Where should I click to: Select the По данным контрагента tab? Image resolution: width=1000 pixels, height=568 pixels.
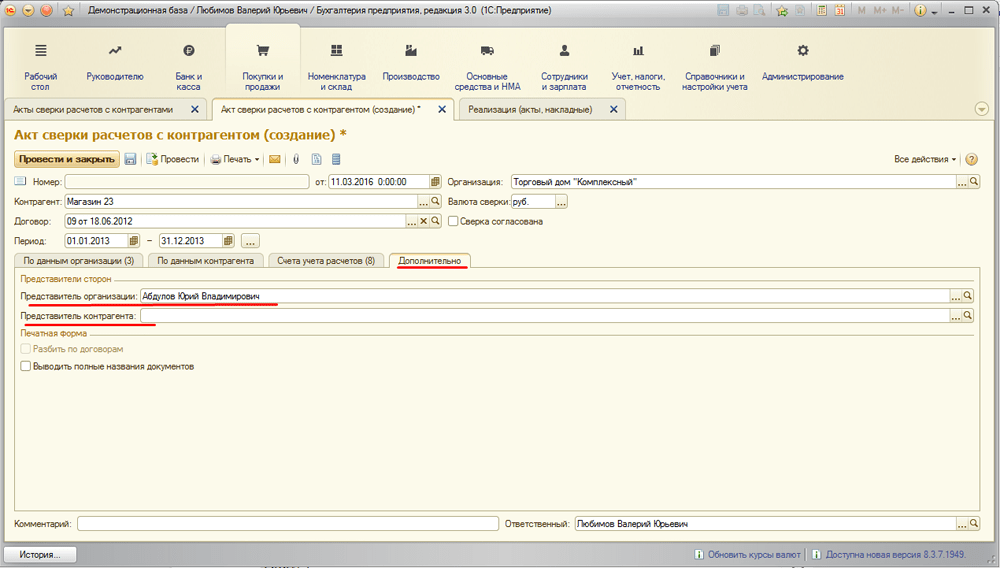[205, 261]
